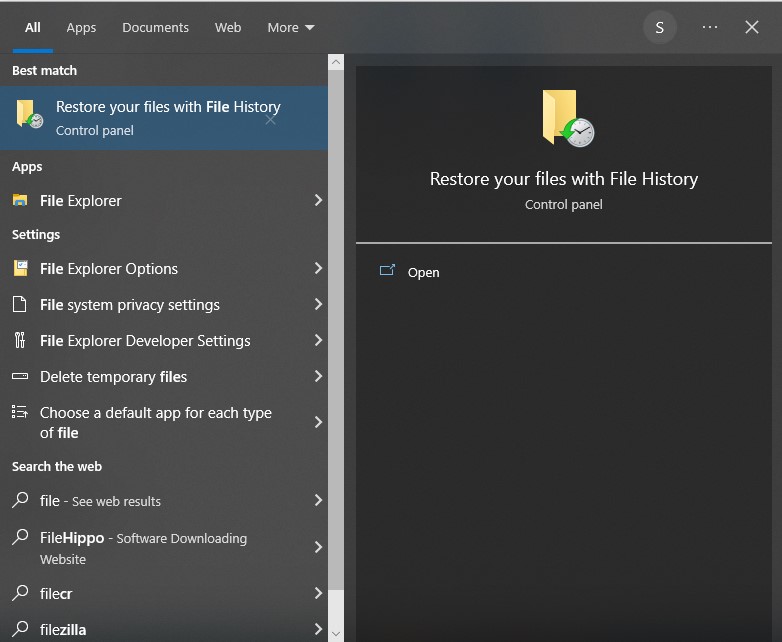Switch to the Documents tab

[155, 27]
